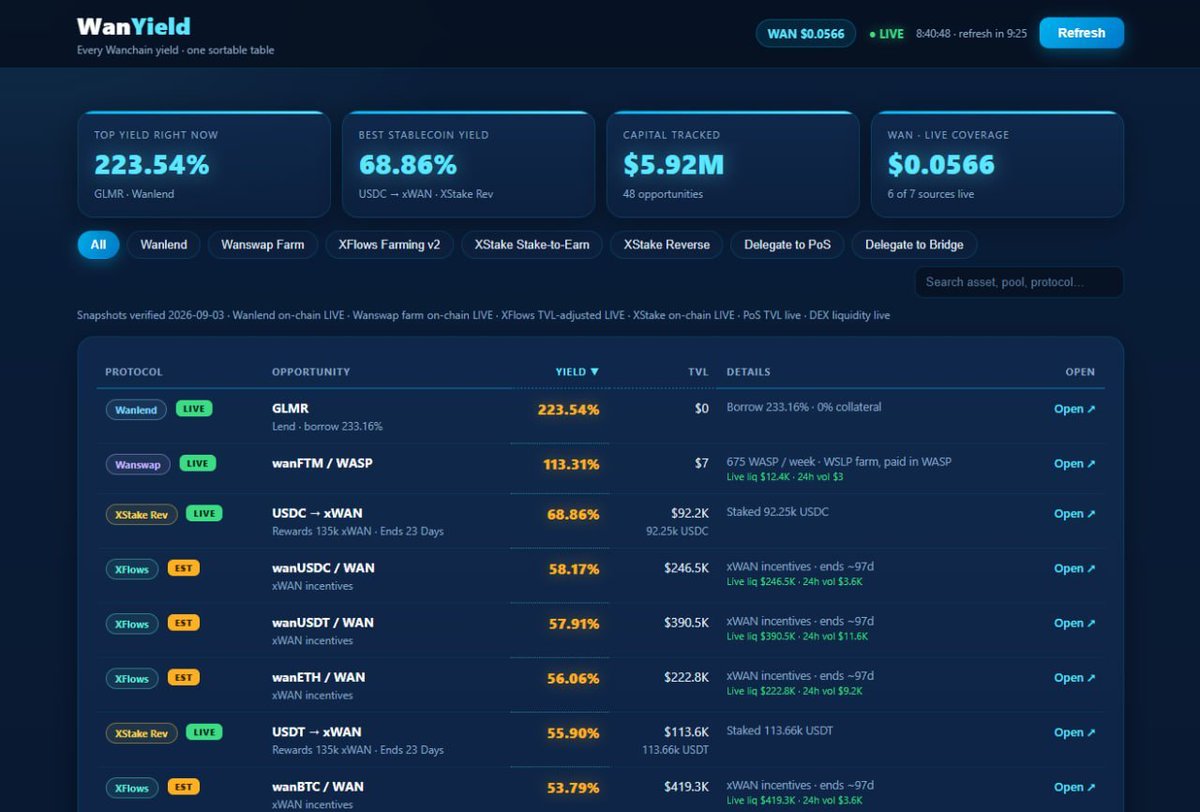Click the 223.54% yield value in GLMR row
Viewport: 1200px width, 812px height.
569,410
